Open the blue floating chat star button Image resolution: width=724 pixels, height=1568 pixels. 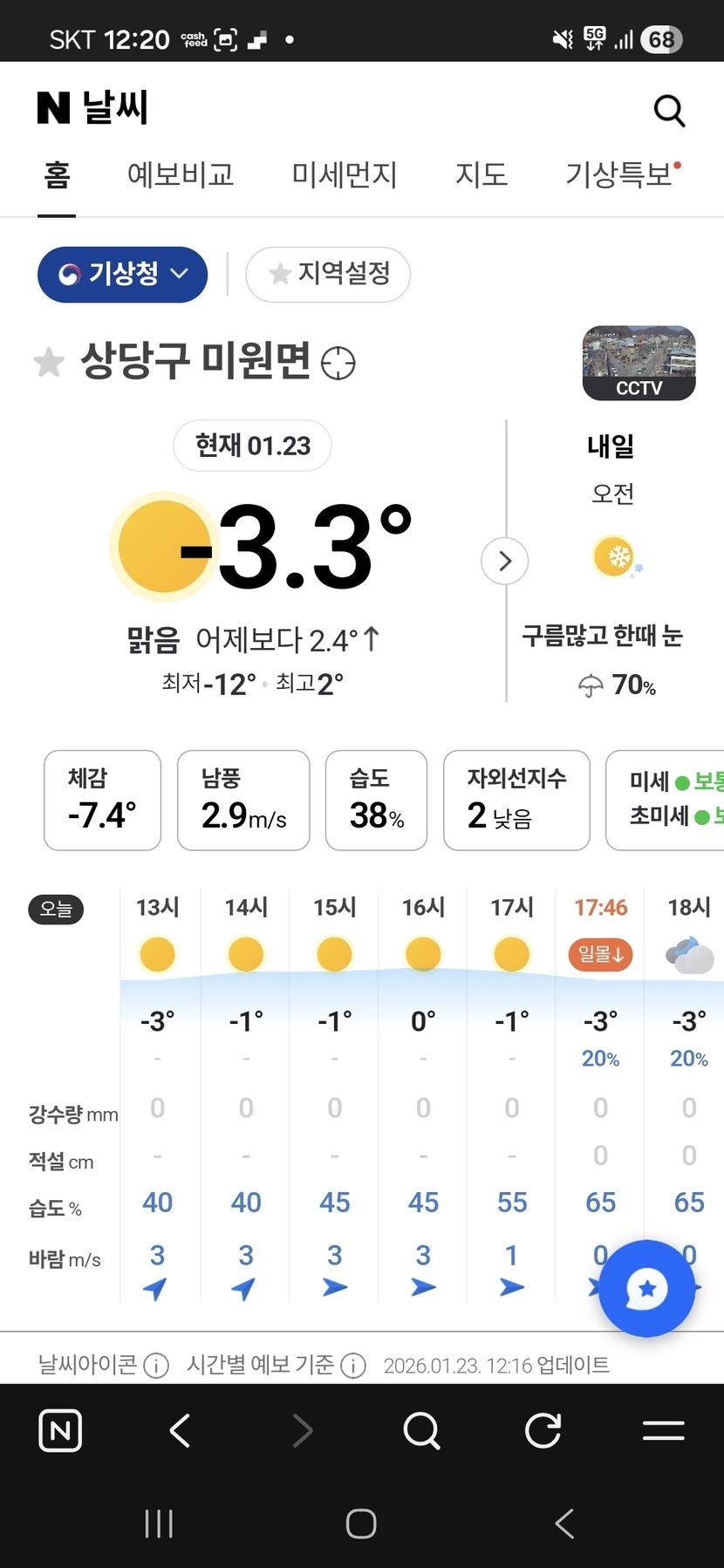coord(646,1288)
